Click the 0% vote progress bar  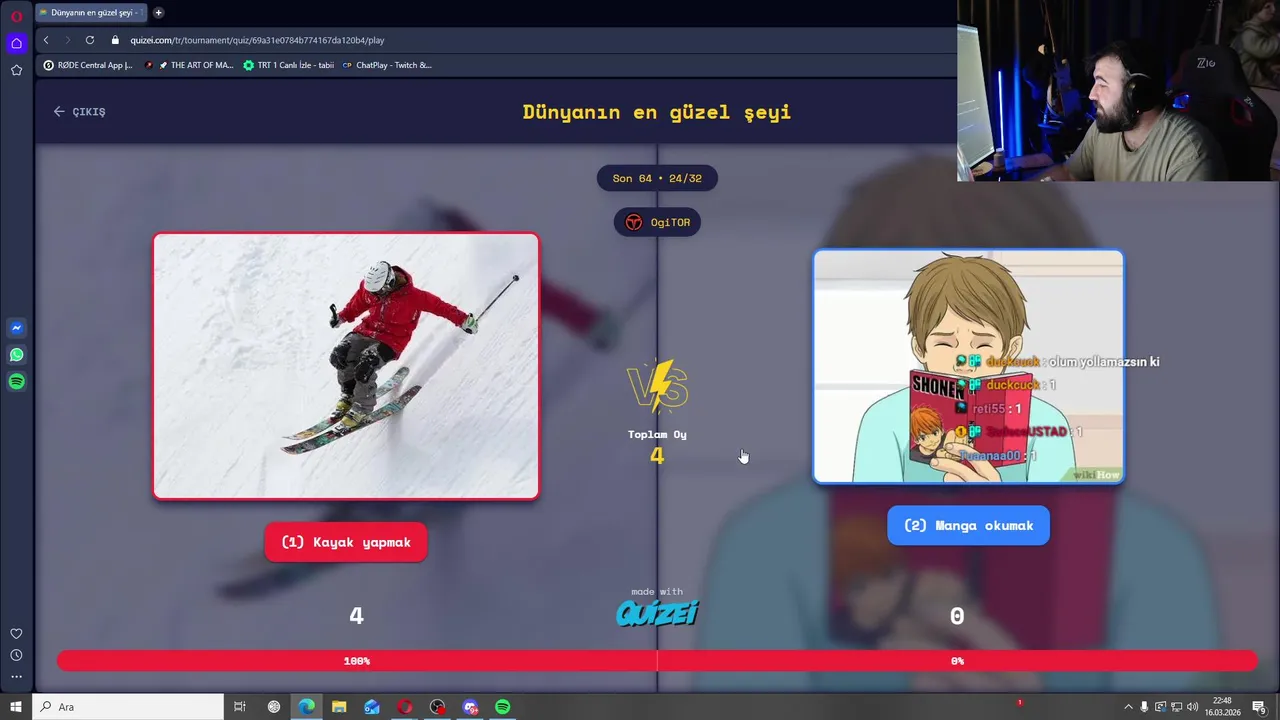[x=957, y=661]
